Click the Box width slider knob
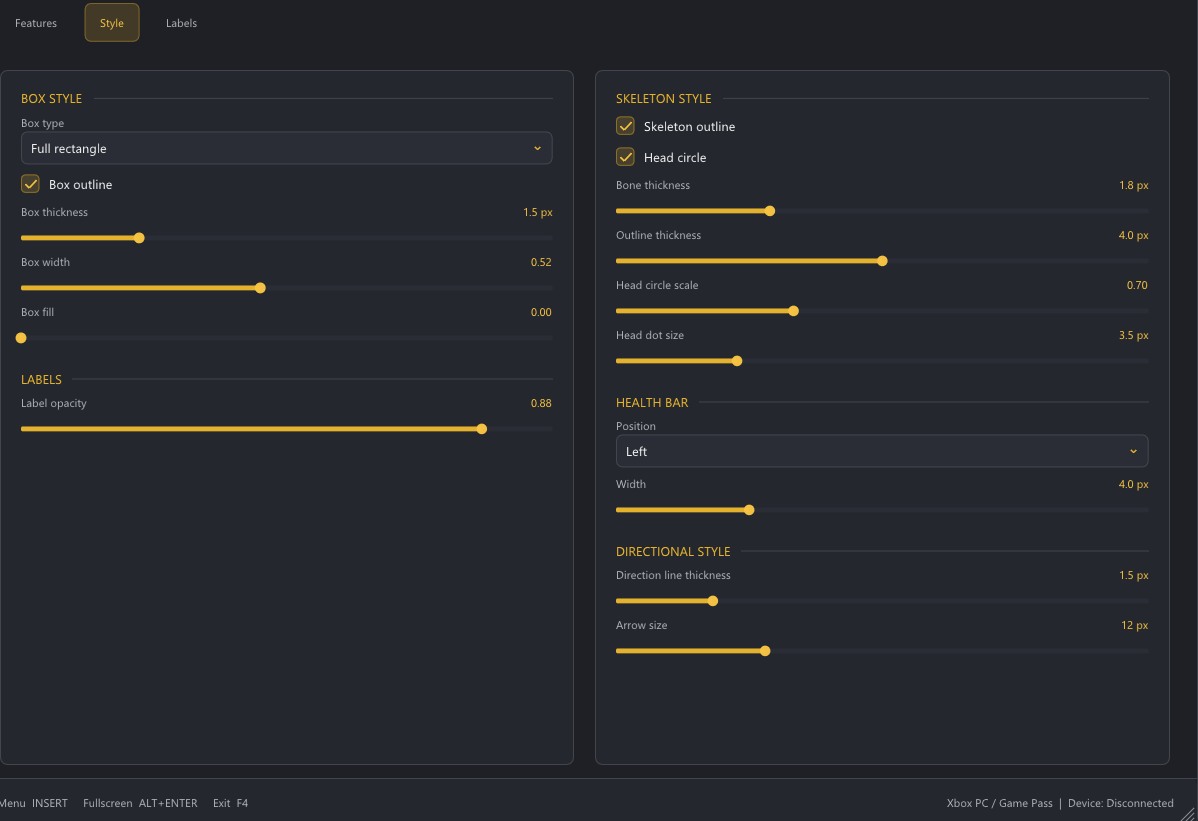Image resolution: width=1198 pixels, height=821 pixels. click(x=261, y=288)
